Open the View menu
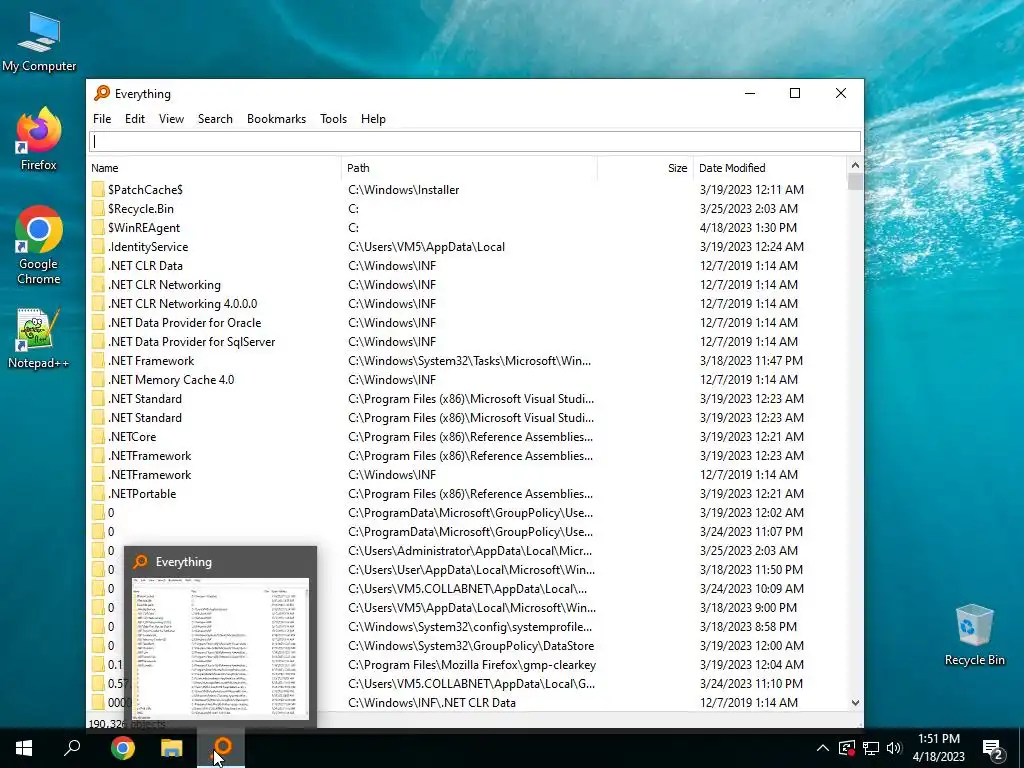The image size is (1024, 768). 171,119
